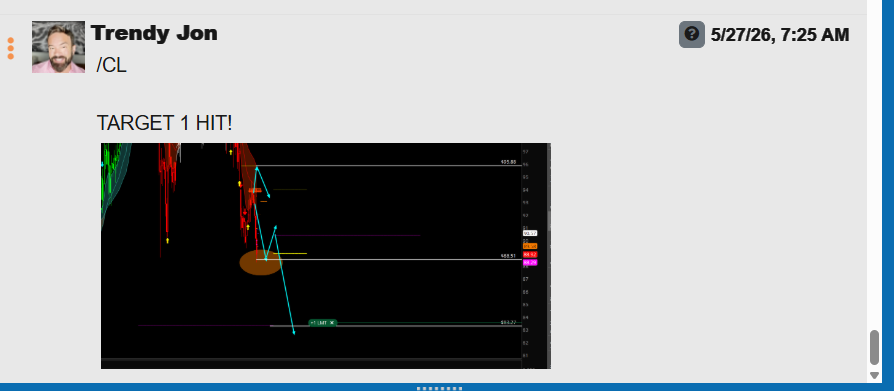Click the dotted resize handle at bottom
The height and width of the screenshot is (391, 894).
tap(439, 388)
